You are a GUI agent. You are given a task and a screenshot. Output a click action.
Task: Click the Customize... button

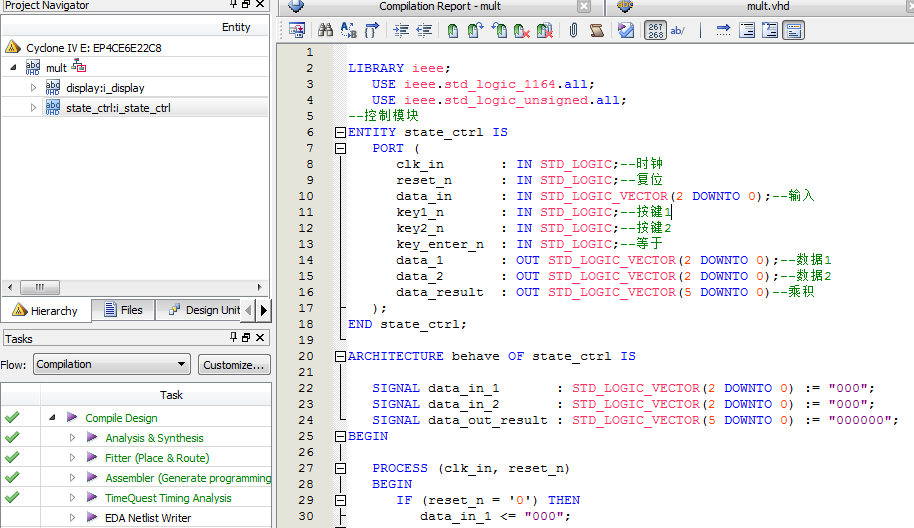(234, 365)
